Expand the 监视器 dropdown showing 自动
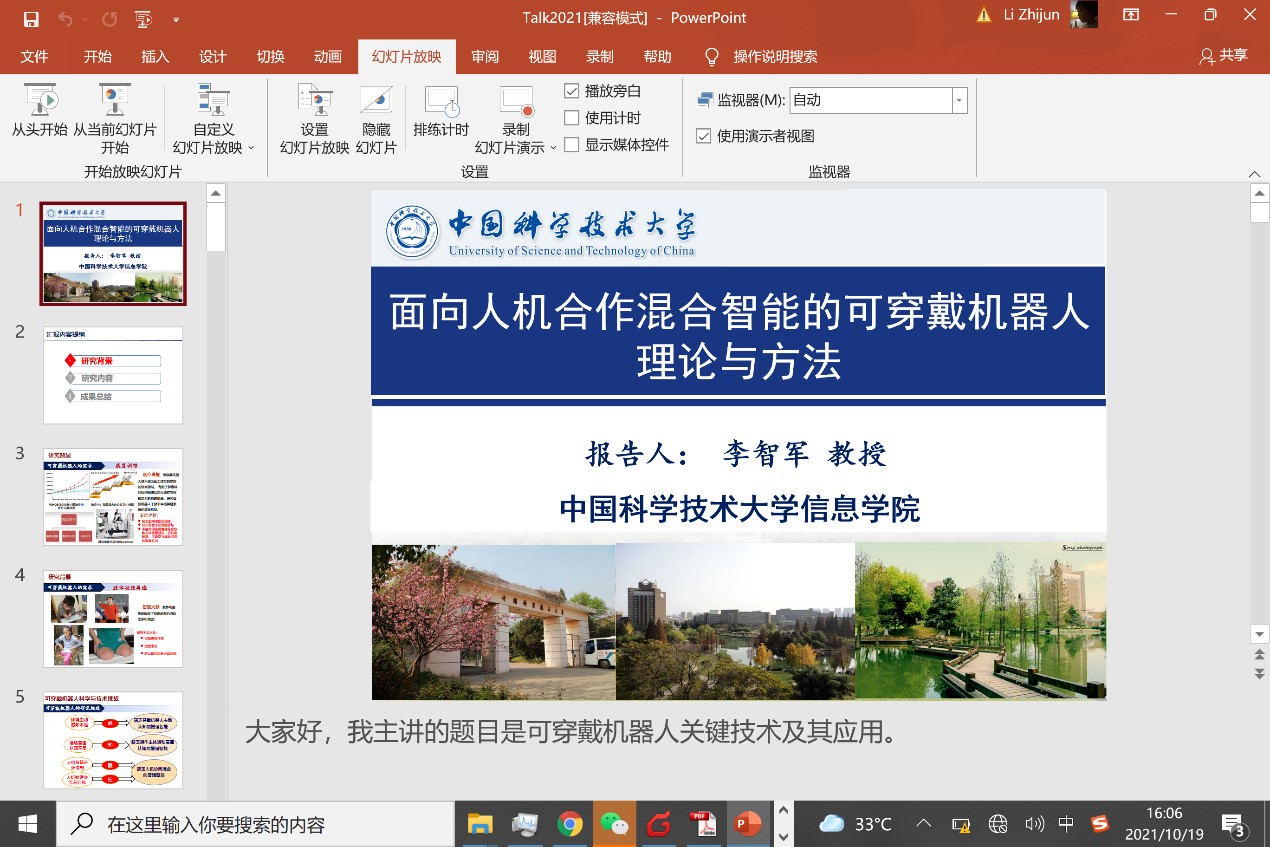The height and width of the screenshot is (847, 1270). [959, 100]
